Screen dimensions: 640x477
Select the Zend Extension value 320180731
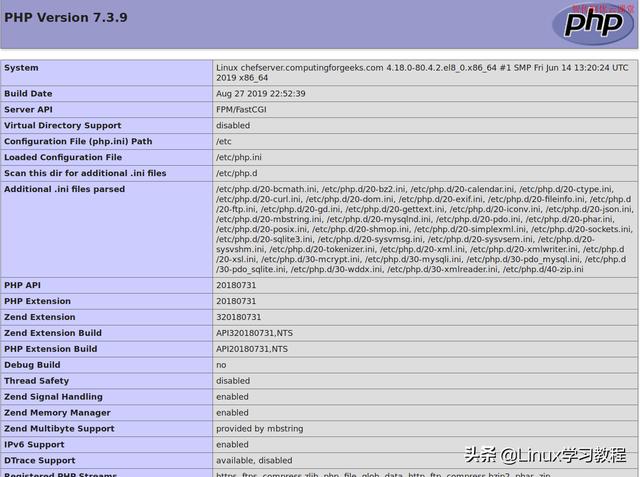pos(238,317)
